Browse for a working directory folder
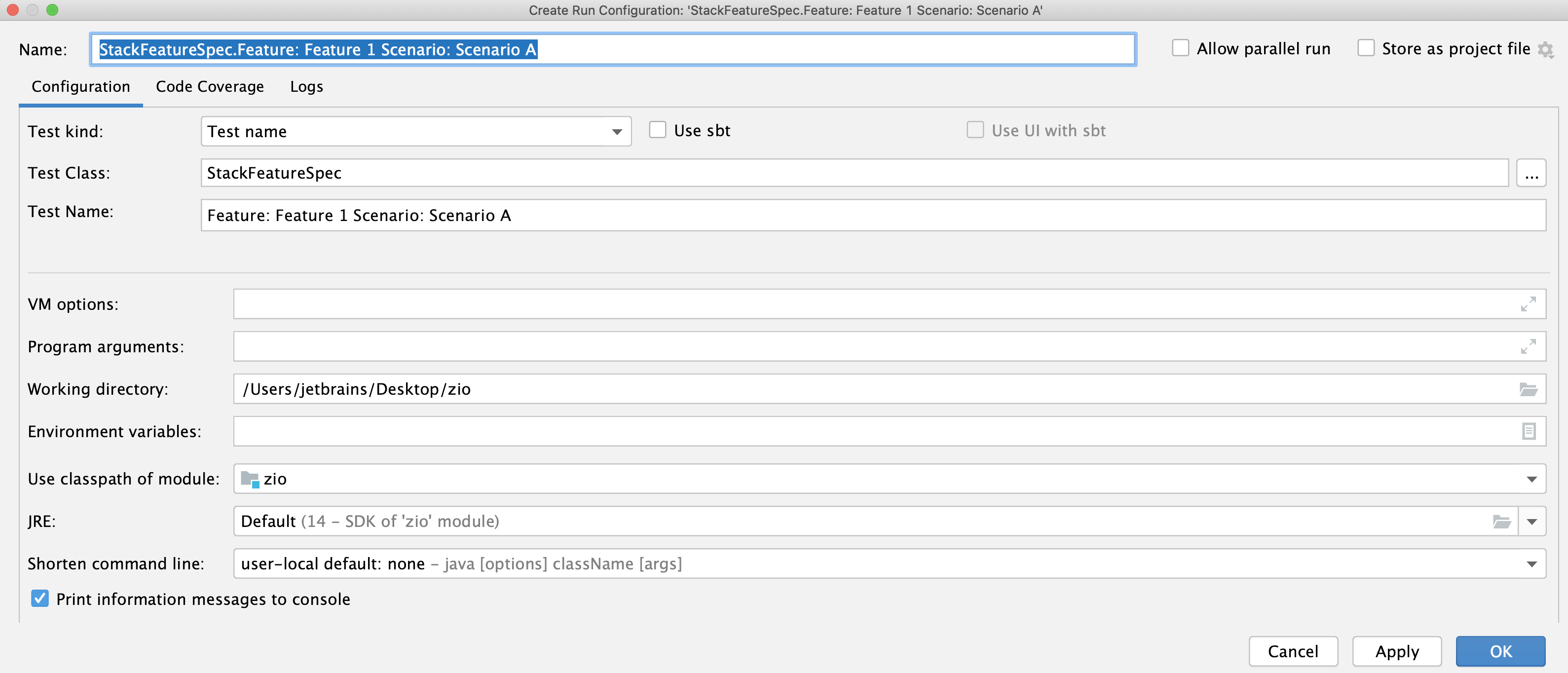Viewport: 1568px width, 673px height. 1529,389
